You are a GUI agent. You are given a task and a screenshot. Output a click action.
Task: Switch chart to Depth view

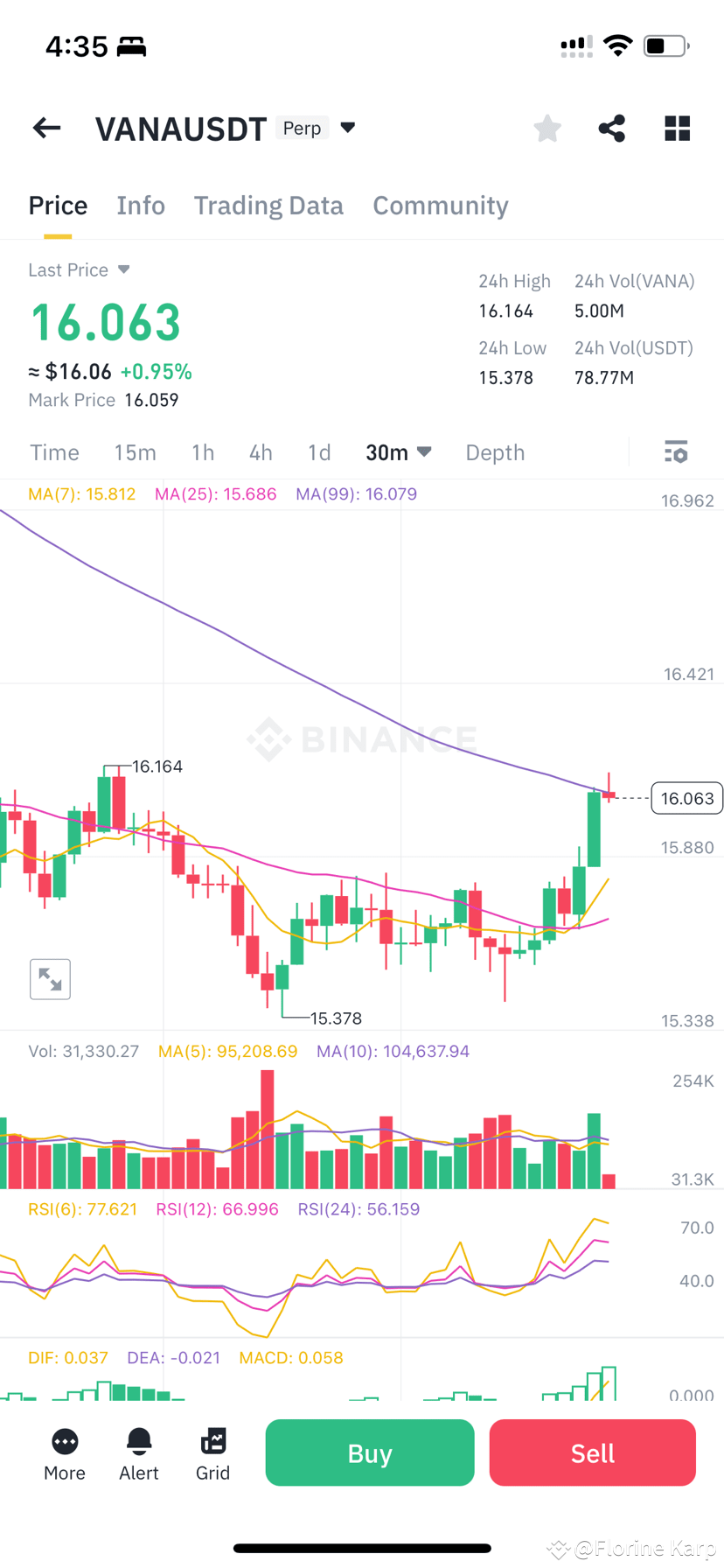(495, 452)
